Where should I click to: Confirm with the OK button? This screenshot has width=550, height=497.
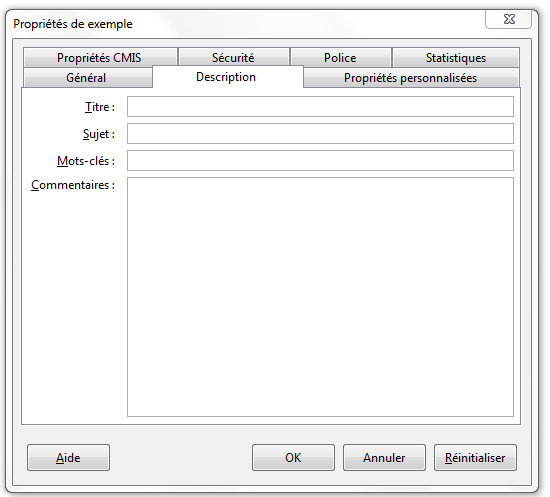pyautogui.click(x=293, y=458)
